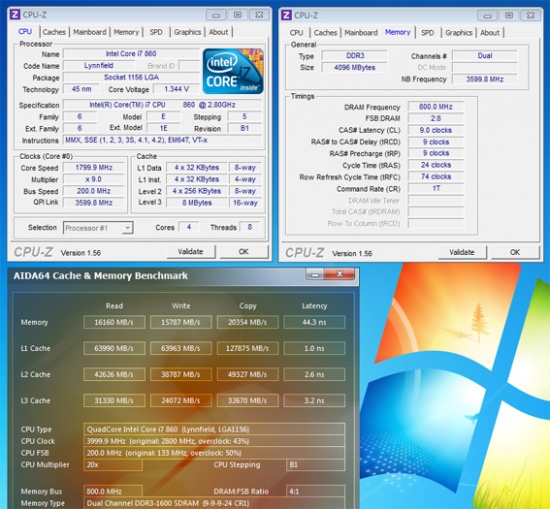The width and height of the screenshot is (550, 509).
Task: Click Memory Type field showing DDR3-1600 SDRAM
Action: point(214,503)
